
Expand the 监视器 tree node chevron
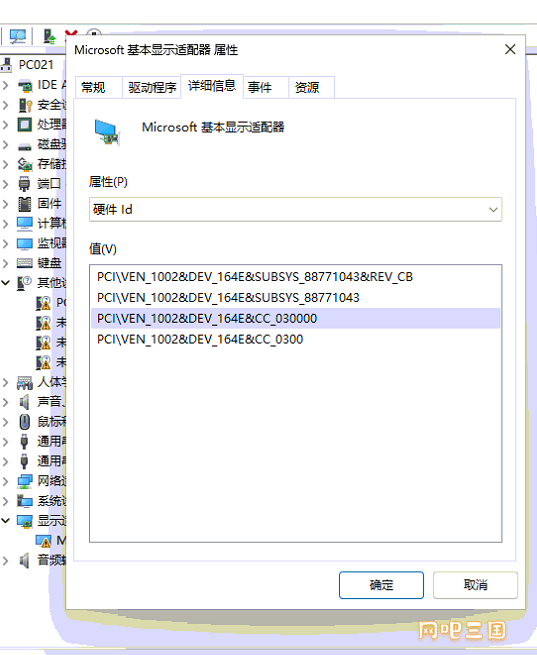tap(5, 243)
